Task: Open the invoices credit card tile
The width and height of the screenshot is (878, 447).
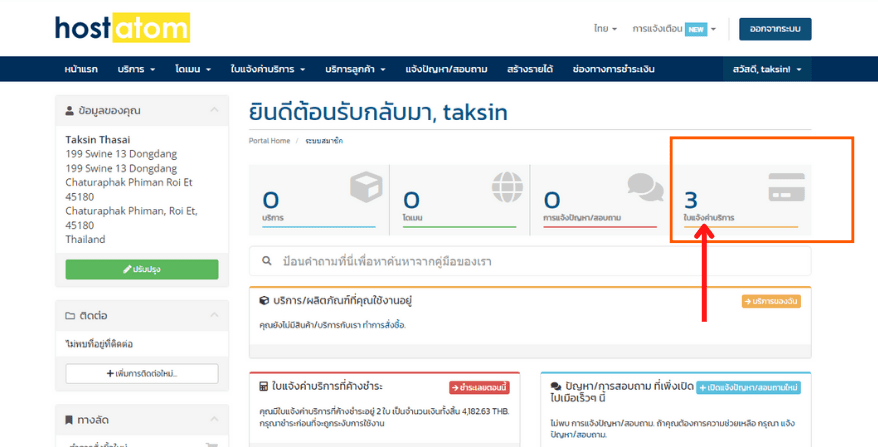Action: click(x=740, y=200)
